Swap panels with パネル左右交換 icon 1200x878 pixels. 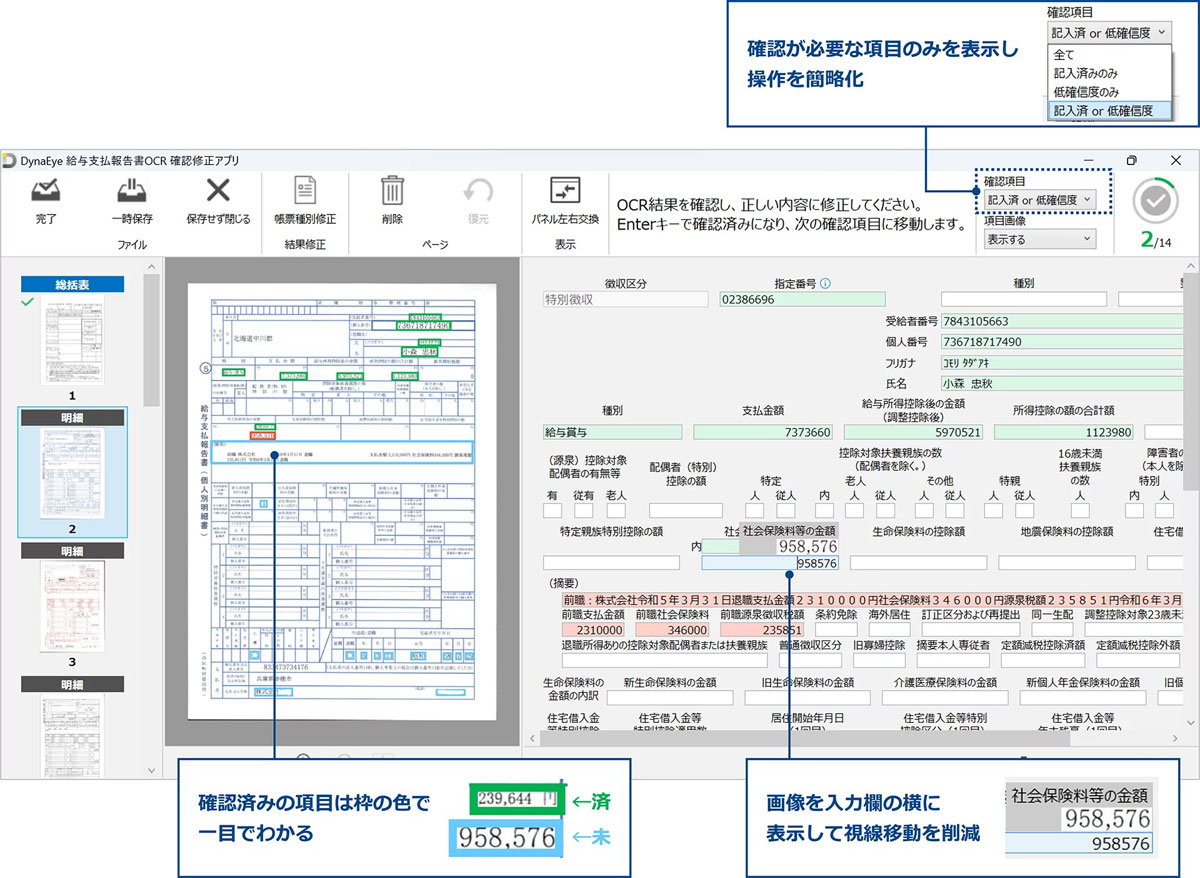tap(565, 191)
